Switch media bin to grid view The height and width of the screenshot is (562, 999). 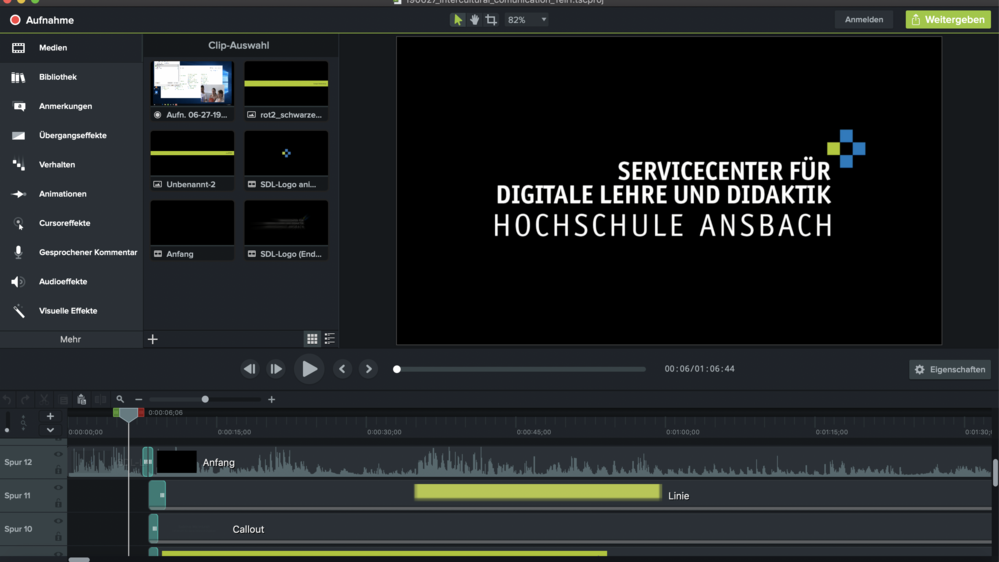pyautogui.click(x=312, y=339)
